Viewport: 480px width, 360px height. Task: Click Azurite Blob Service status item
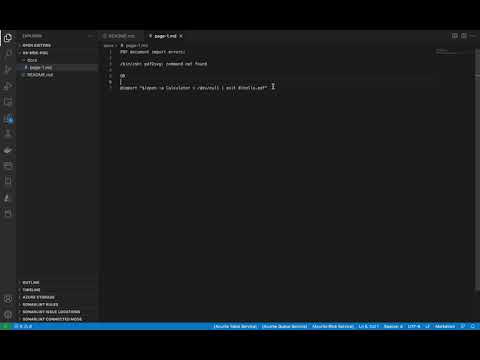click(333, 326)
